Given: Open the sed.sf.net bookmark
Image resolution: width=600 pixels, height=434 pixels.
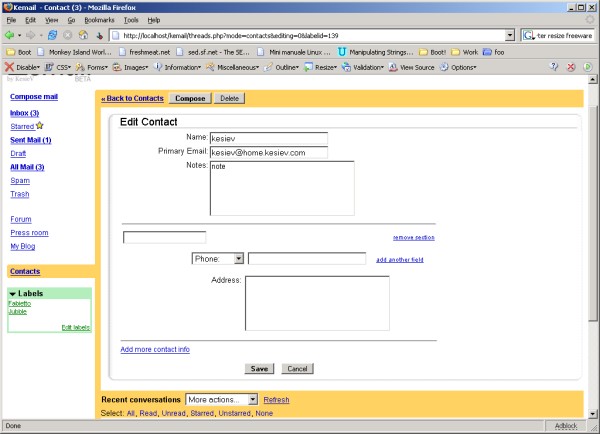Looking at the screenshot, I should (x=213, y=52).
